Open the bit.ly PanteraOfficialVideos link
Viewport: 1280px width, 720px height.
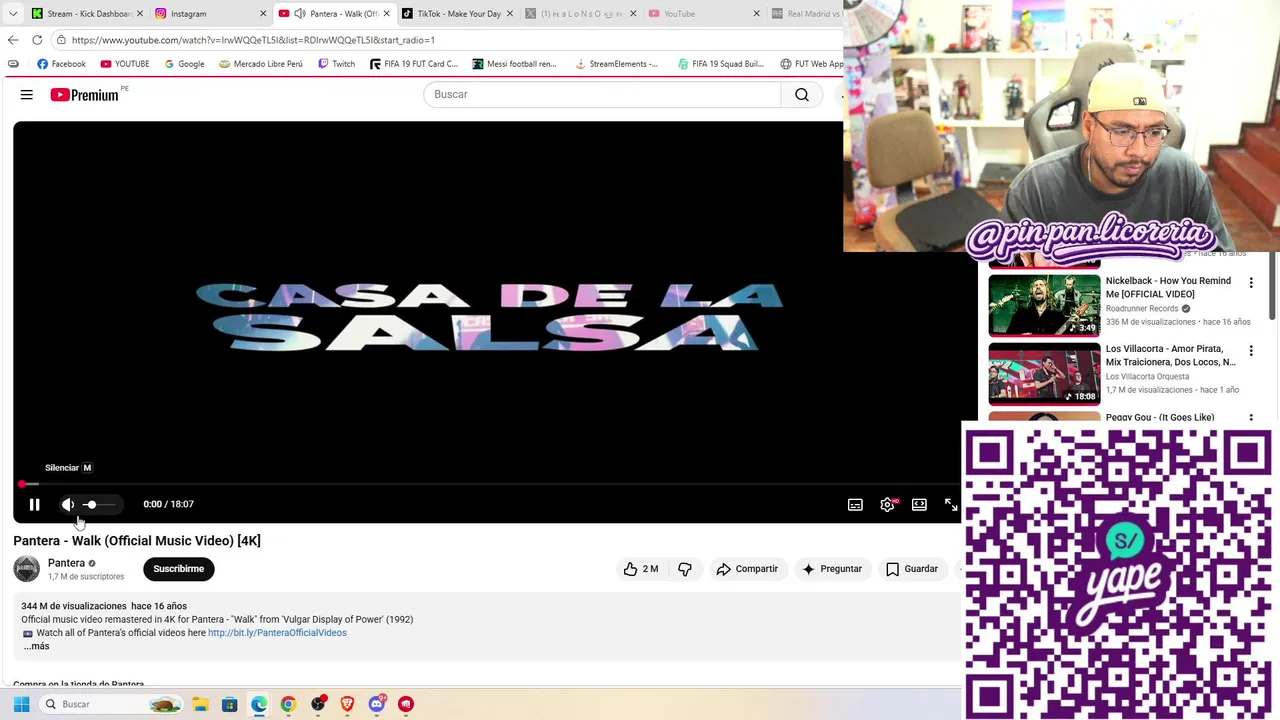coord(277,633)
